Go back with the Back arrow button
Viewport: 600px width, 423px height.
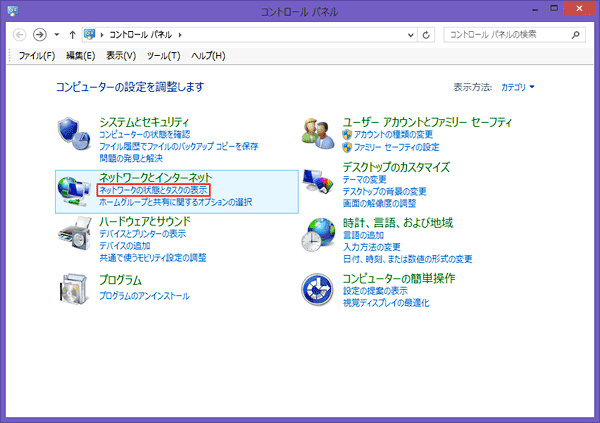(20, 35)
